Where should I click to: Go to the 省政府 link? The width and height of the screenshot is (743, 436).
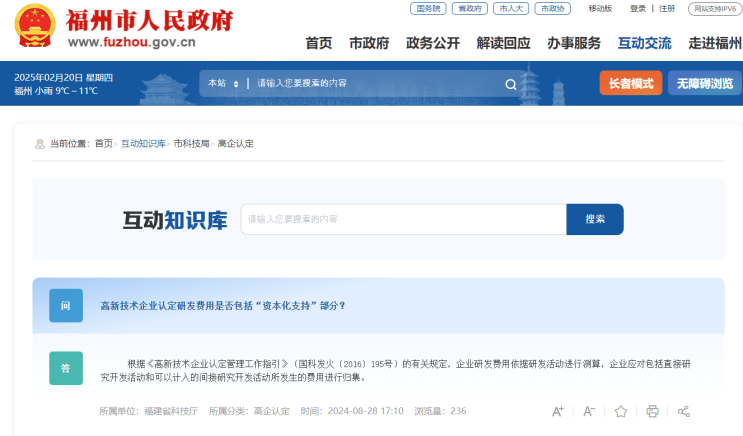[x=470, y=9]
